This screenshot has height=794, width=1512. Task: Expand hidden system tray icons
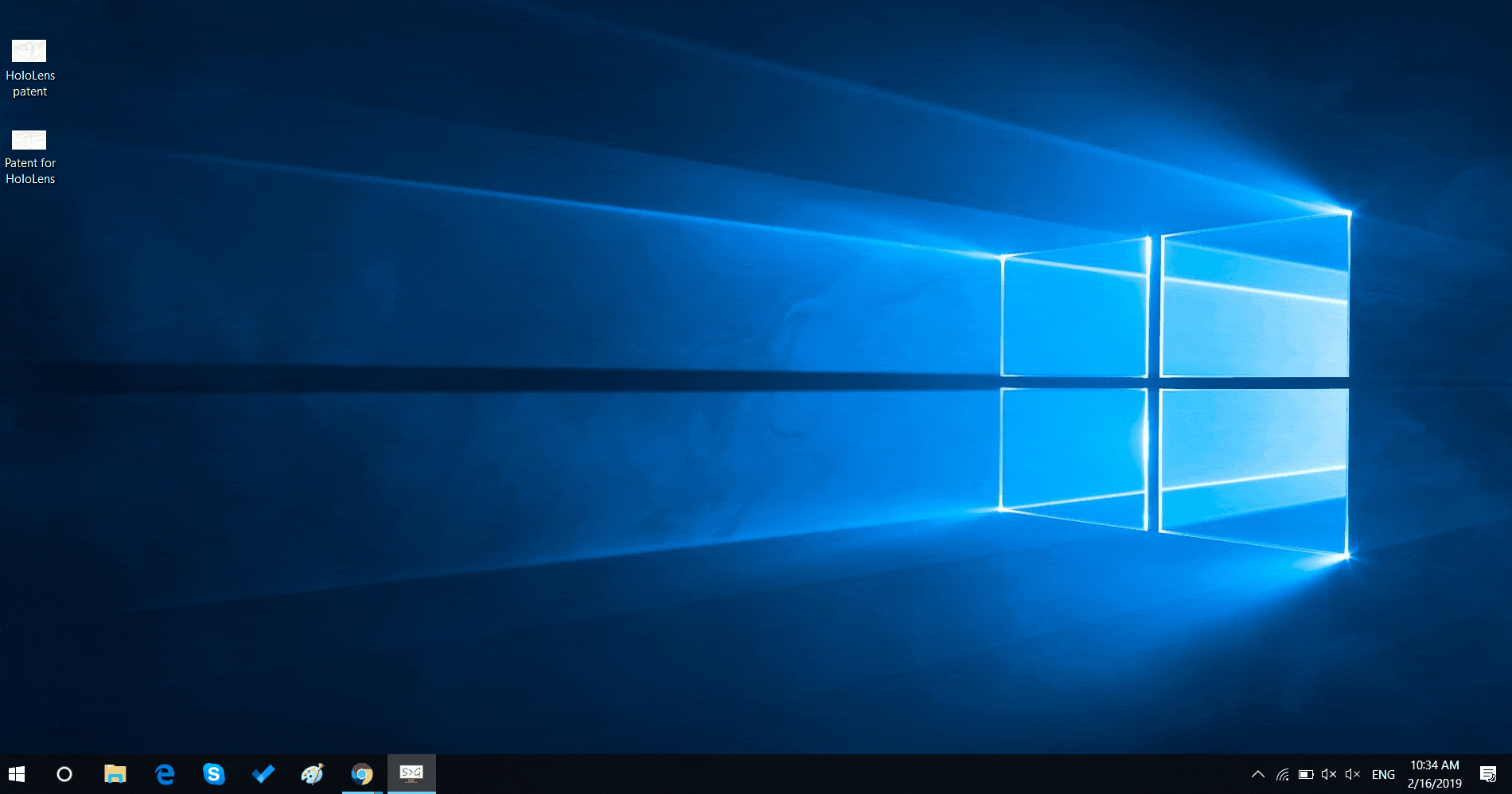point(1258,774)
